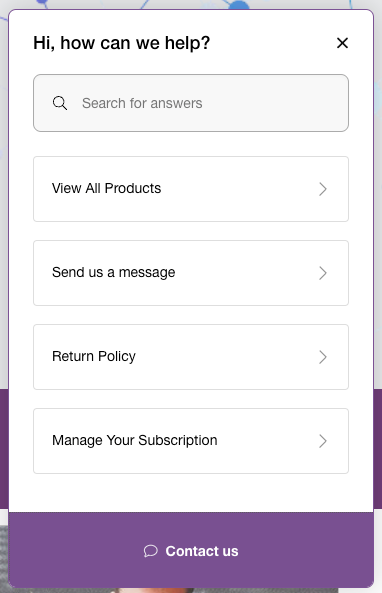Click the purple banner strip right of the widget
This screenshot has height=593, width=382.
point(378,449)
